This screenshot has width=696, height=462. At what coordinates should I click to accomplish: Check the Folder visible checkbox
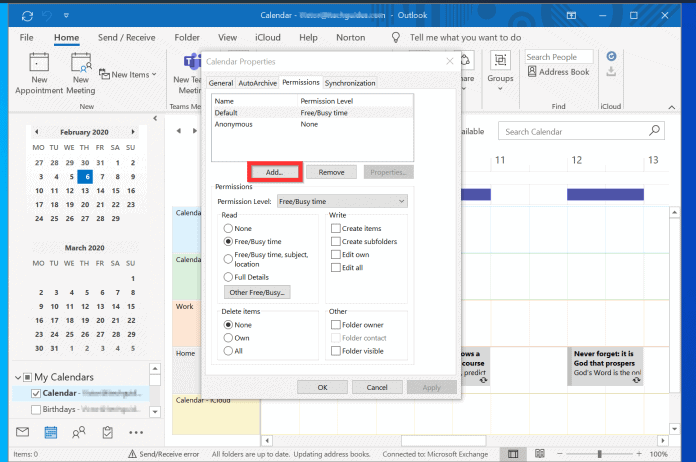[x=336, y=351]
